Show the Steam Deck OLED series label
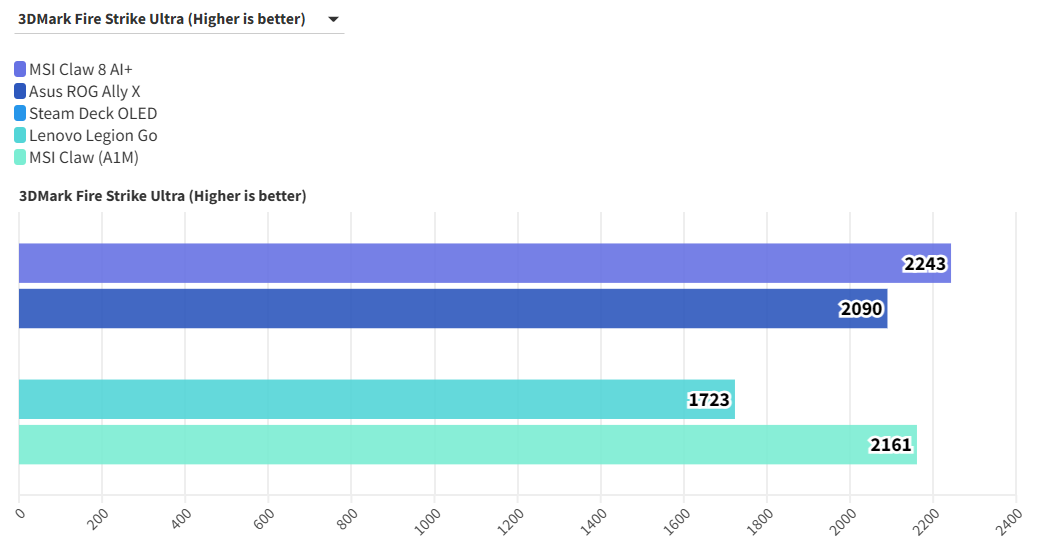Screen dimensions: 1037x548 (92, 113)
